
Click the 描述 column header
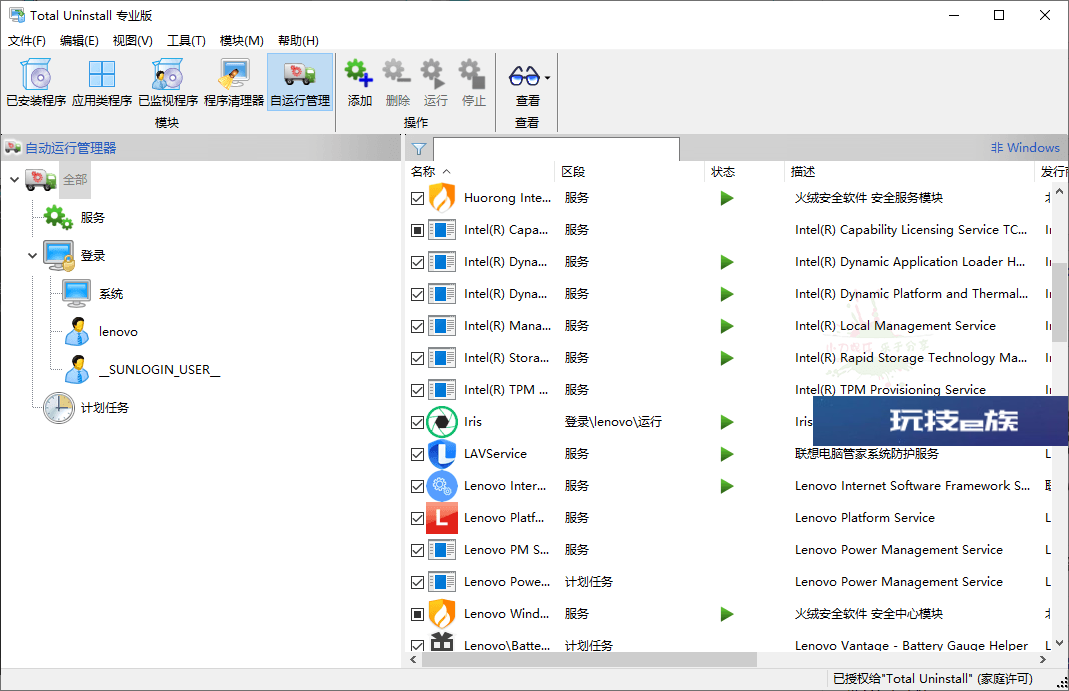(x=909, y=172)
